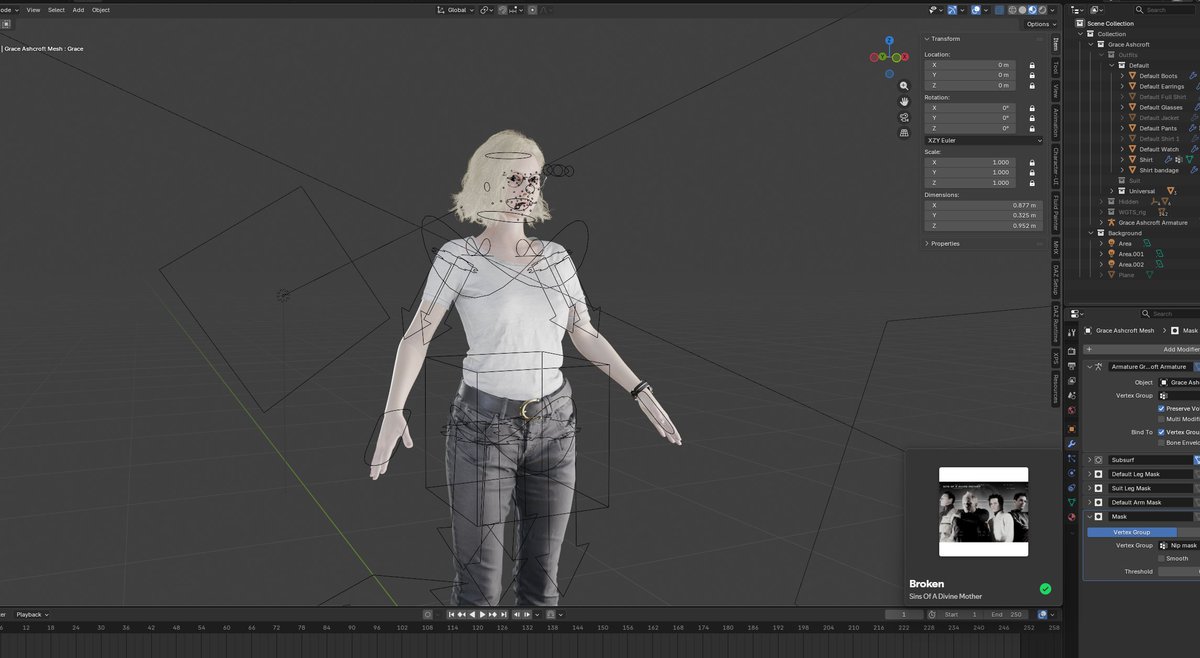Select Grace Ashcroft Armature in outliner
This screenshot has height=658, width=1200.
pos(1153,223)
